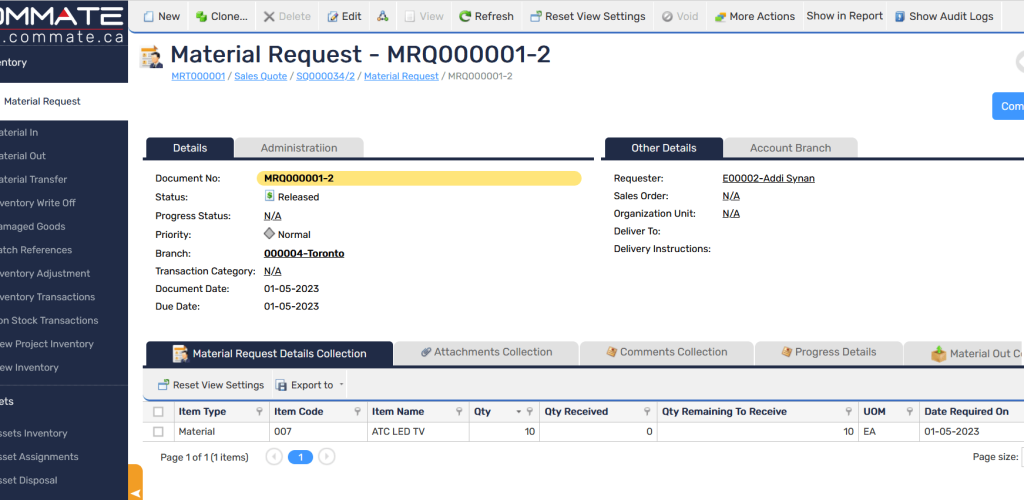1024x500 pixels.
Task: Click the Qty column sort arrow
Action: pos(518,412)
